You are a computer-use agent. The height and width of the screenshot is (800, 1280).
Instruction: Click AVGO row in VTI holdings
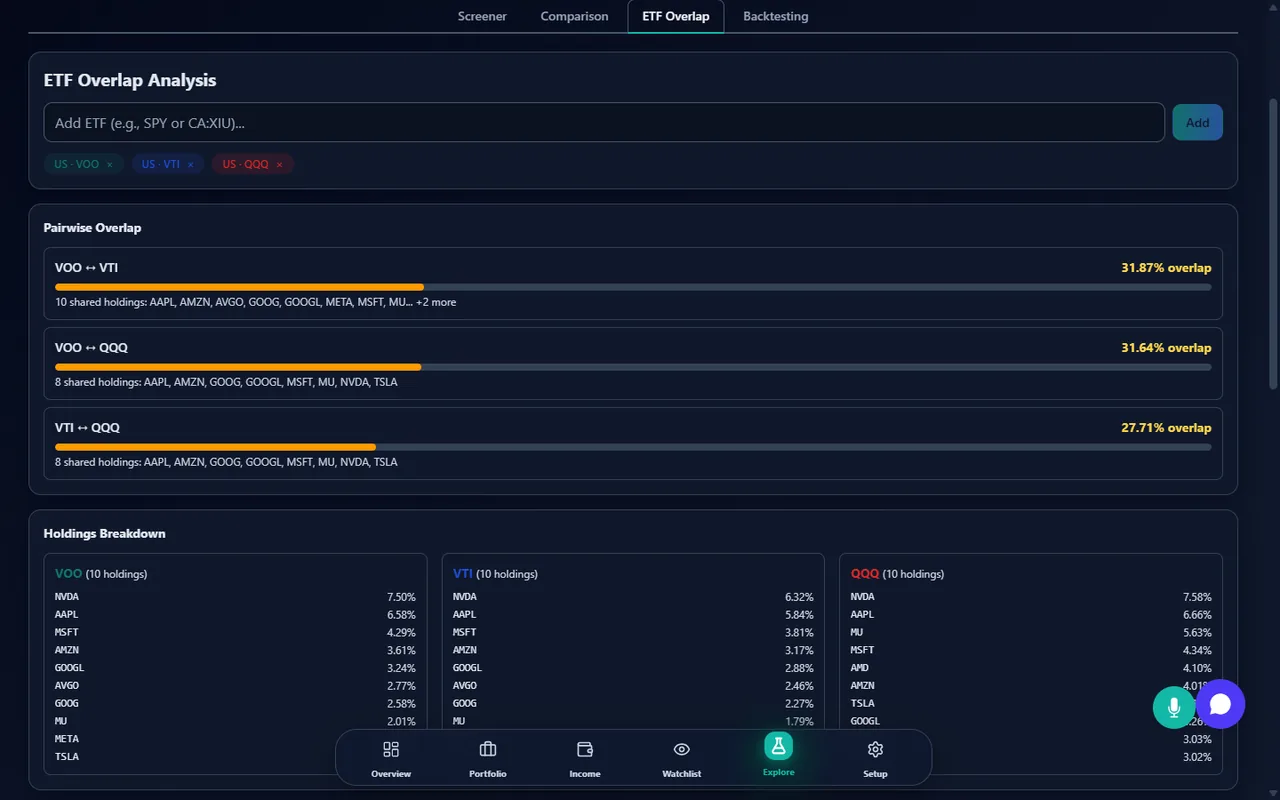point(633,686)
